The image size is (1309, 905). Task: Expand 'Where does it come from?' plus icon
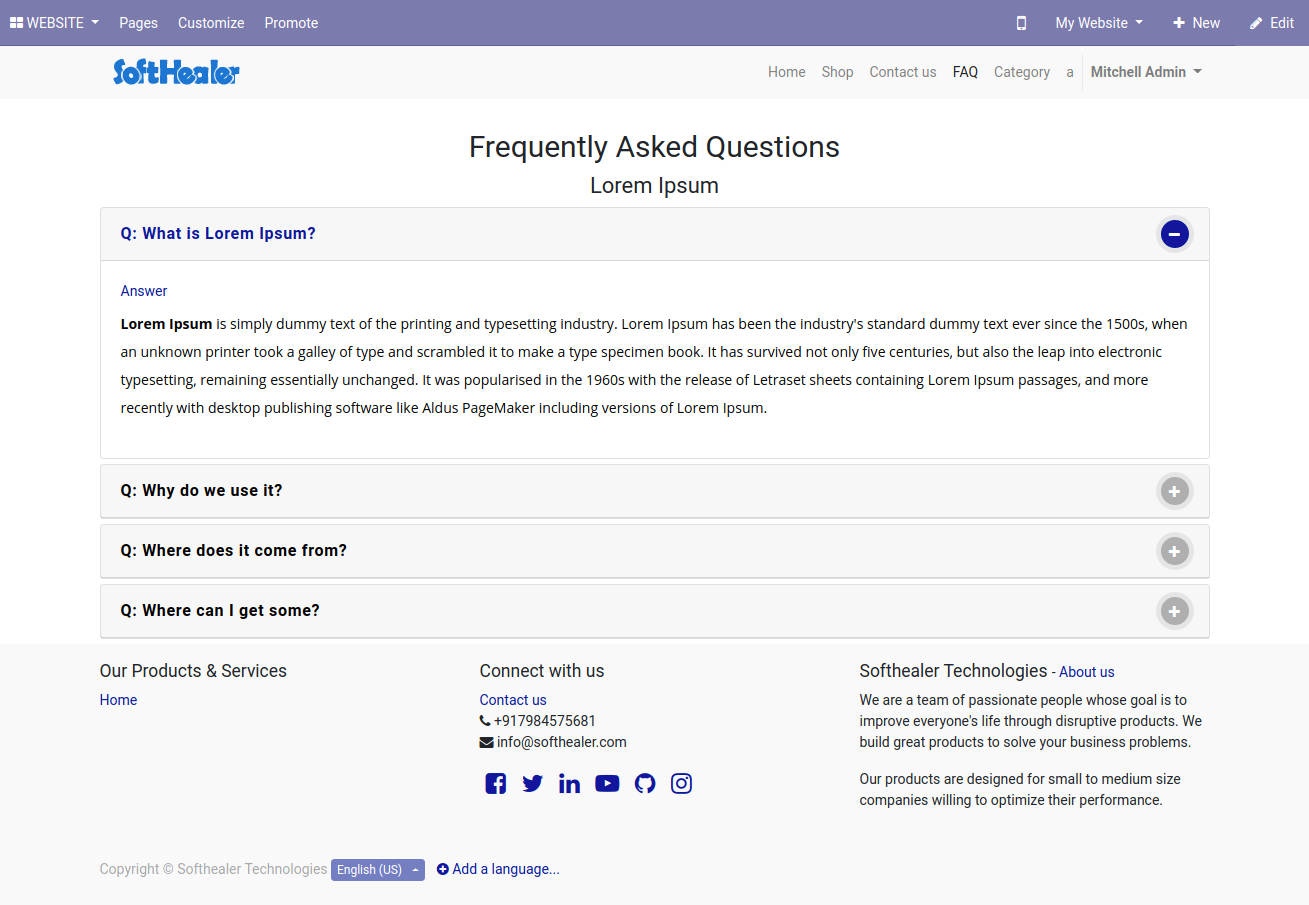(1175, 551)
